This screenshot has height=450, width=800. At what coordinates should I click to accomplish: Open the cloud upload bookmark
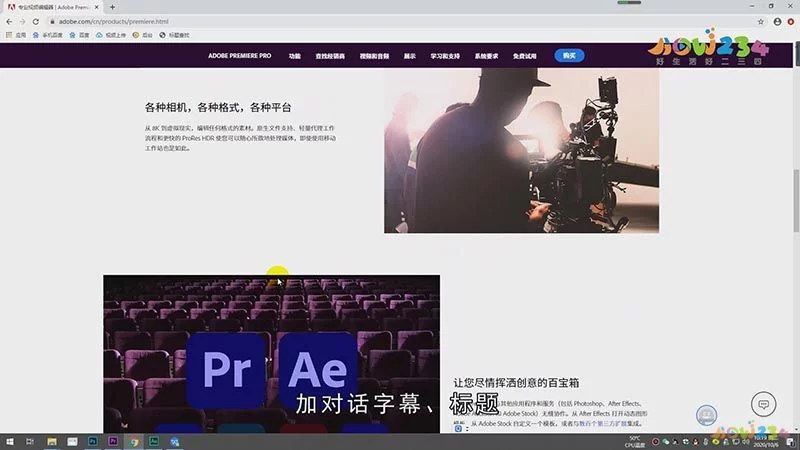click(x=111, y=35)
